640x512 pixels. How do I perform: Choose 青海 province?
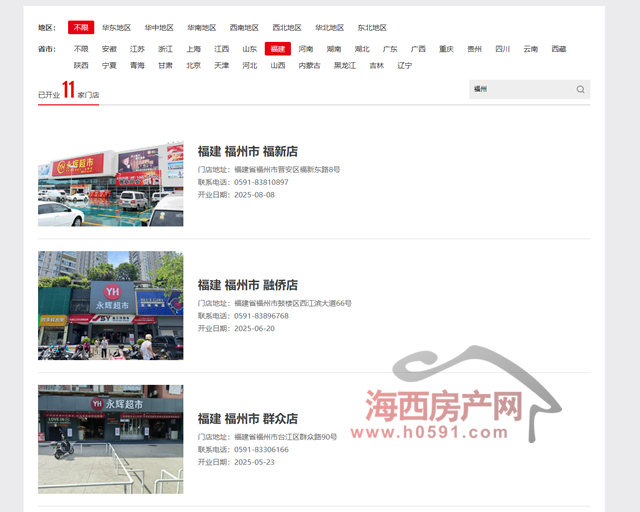[137, 65]
